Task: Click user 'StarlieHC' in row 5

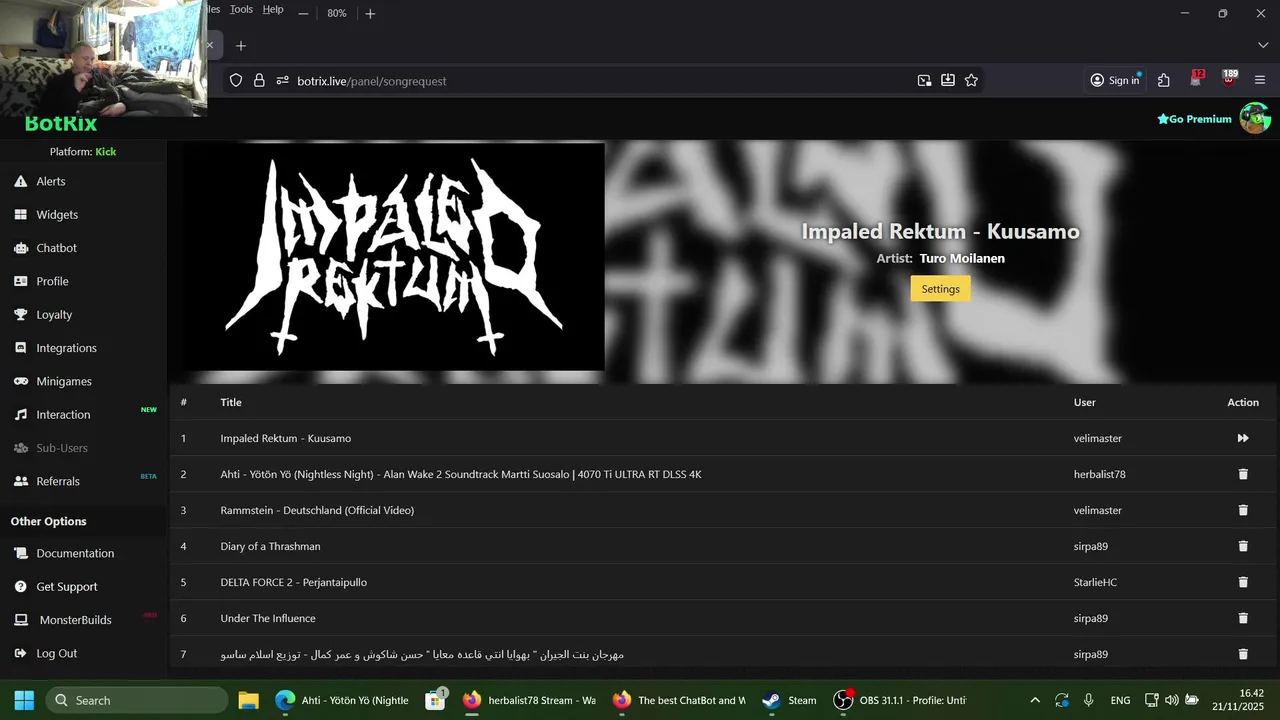Action: pyautogui.click(x=1095, y=582)
